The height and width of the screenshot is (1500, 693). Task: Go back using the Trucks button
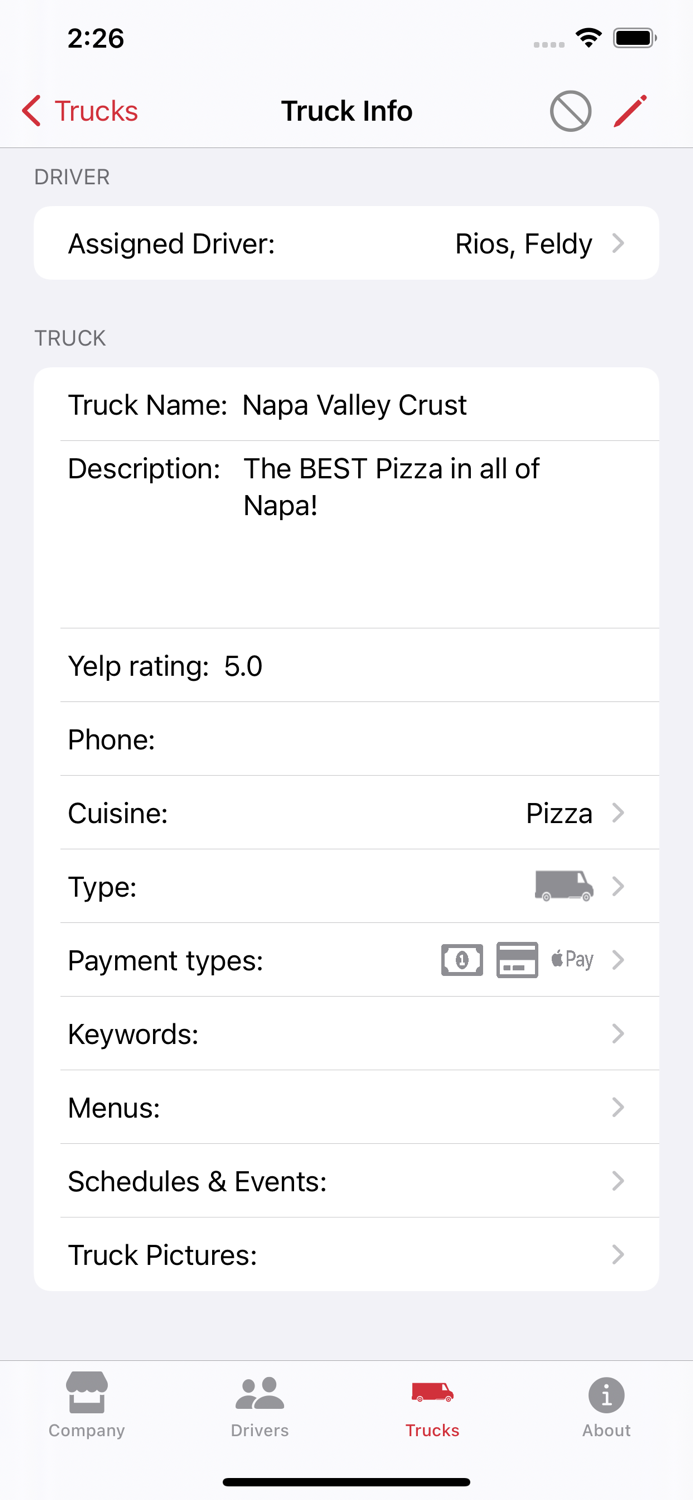tap(78, 110)
